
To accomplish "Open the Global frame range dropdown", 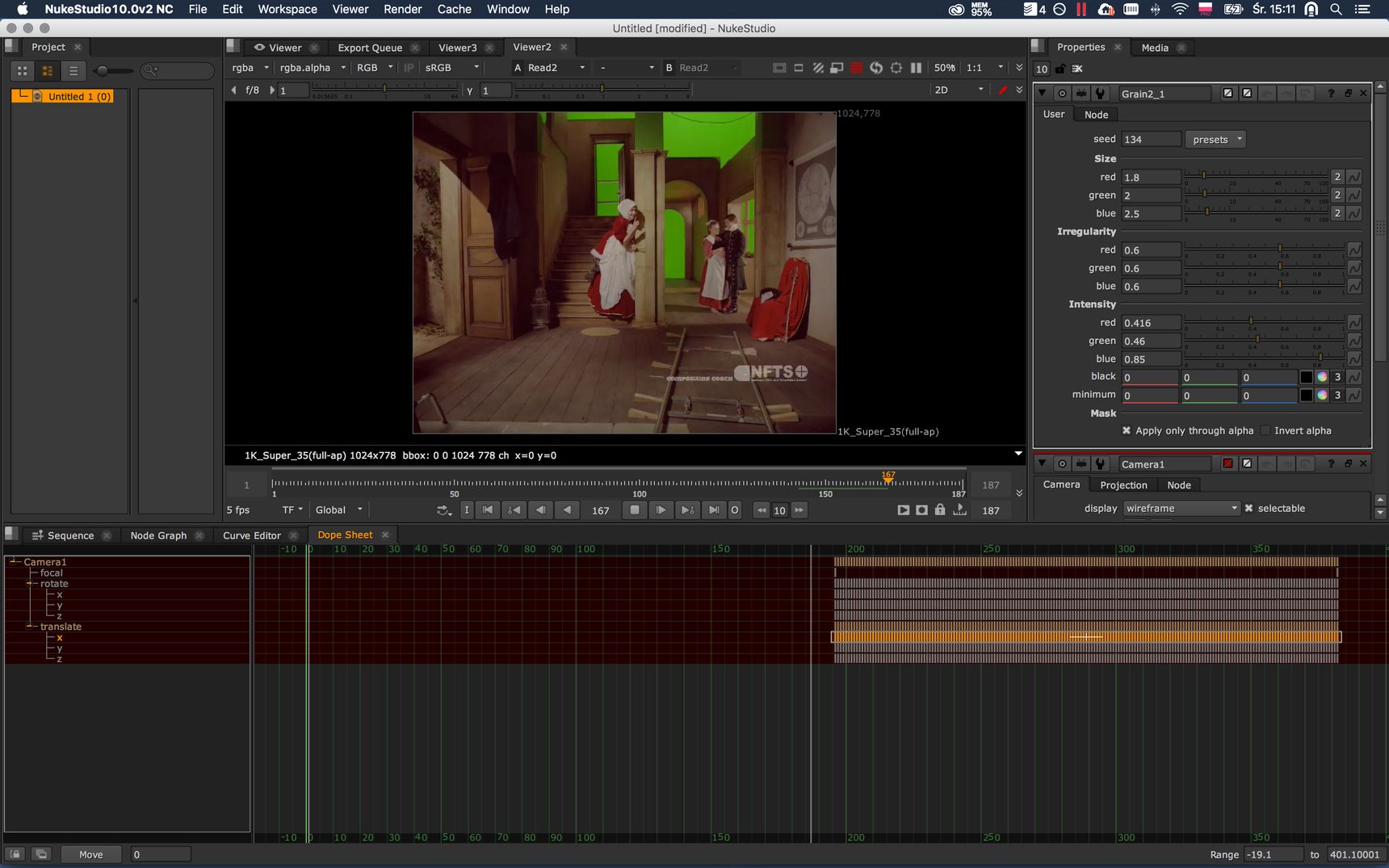I will tap(338, 509).
